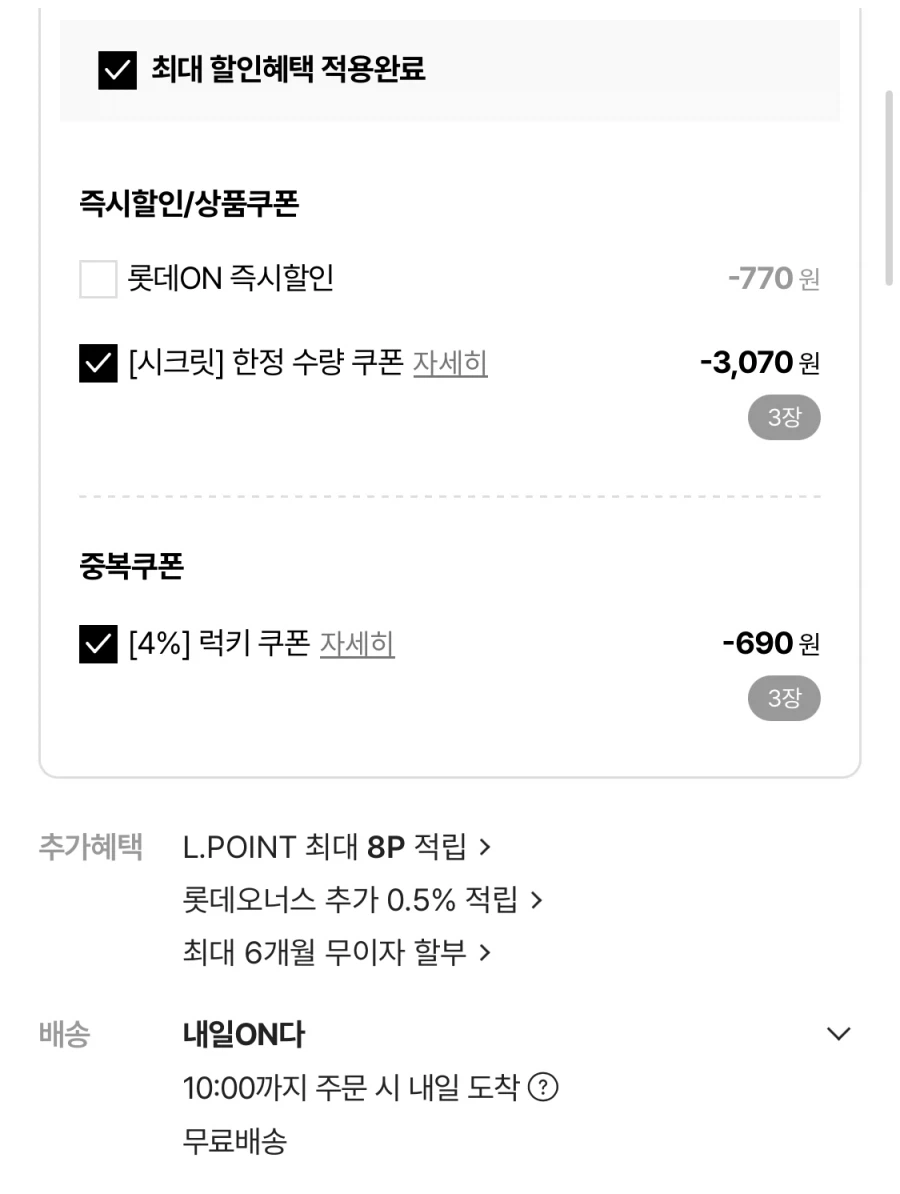Click the 3장 badge under -690원
The image size is (900, 1194).
784,698
